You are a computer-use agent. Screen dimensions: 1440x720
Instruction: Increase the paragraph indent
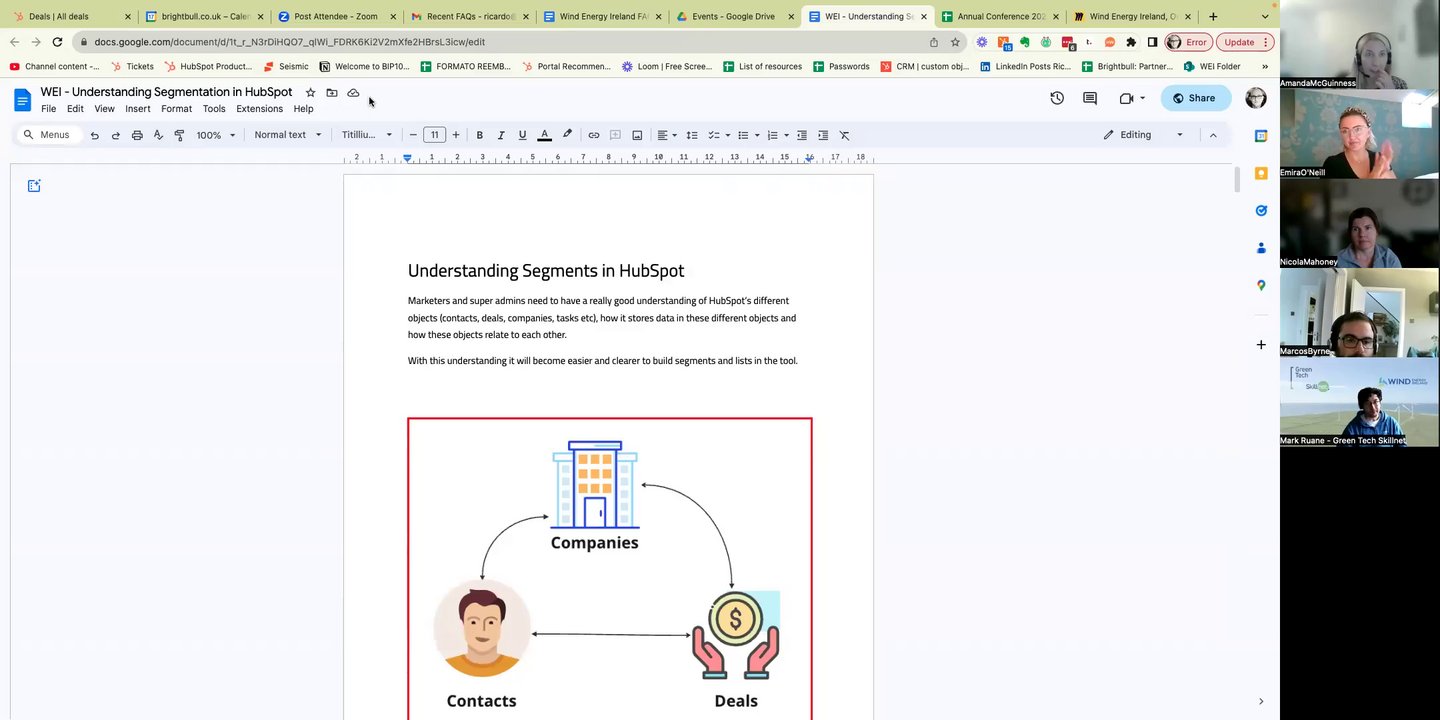click(823, 135)
